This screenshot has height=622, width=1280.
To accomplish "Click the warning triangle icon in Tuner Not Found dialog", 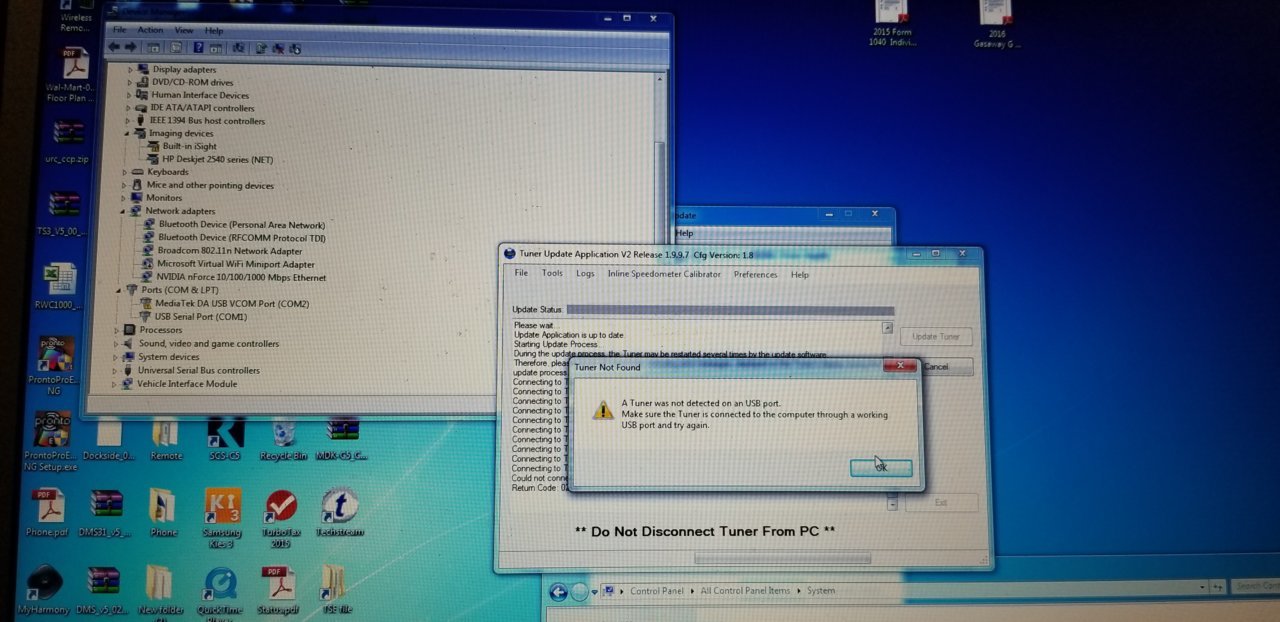I will [x=603, y=410].
